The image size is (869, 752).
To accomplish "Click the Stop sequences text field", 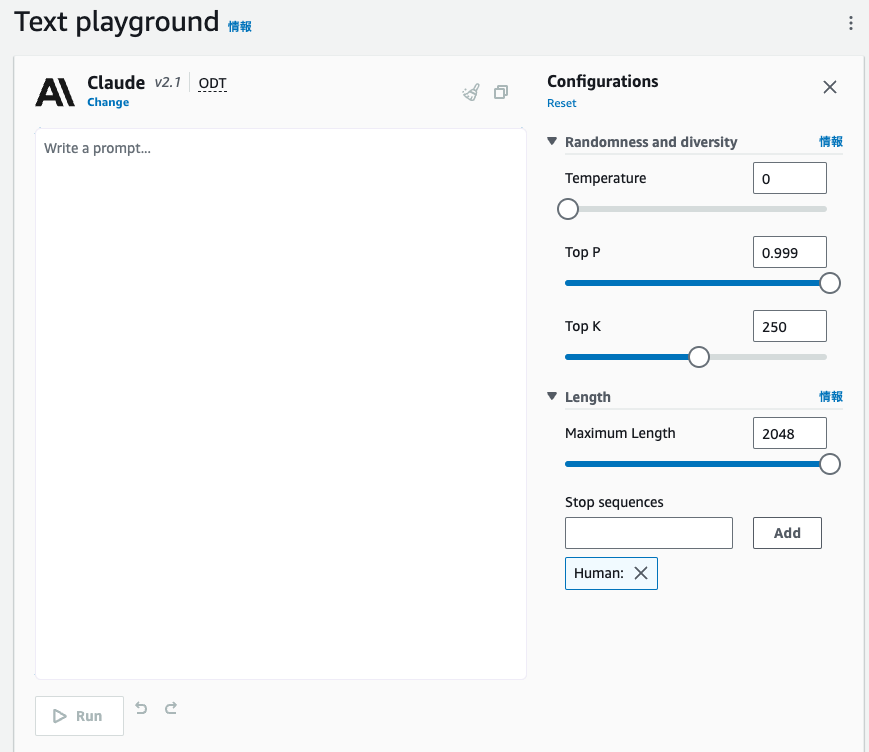I will click(x=649, y=533).
